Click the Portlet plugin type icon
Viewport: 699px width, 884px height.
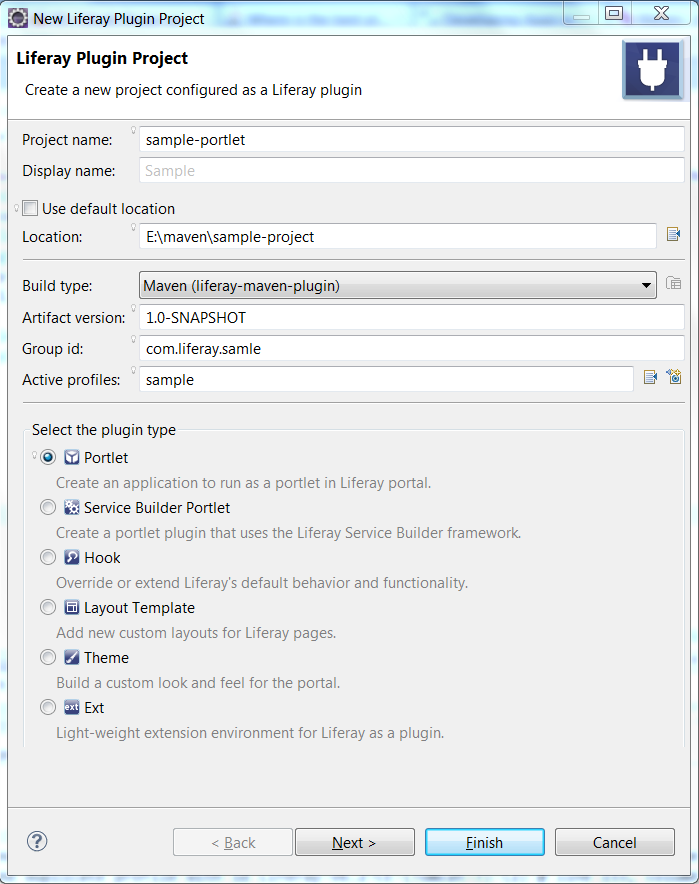pyautogui.click(x=72, y=457)
